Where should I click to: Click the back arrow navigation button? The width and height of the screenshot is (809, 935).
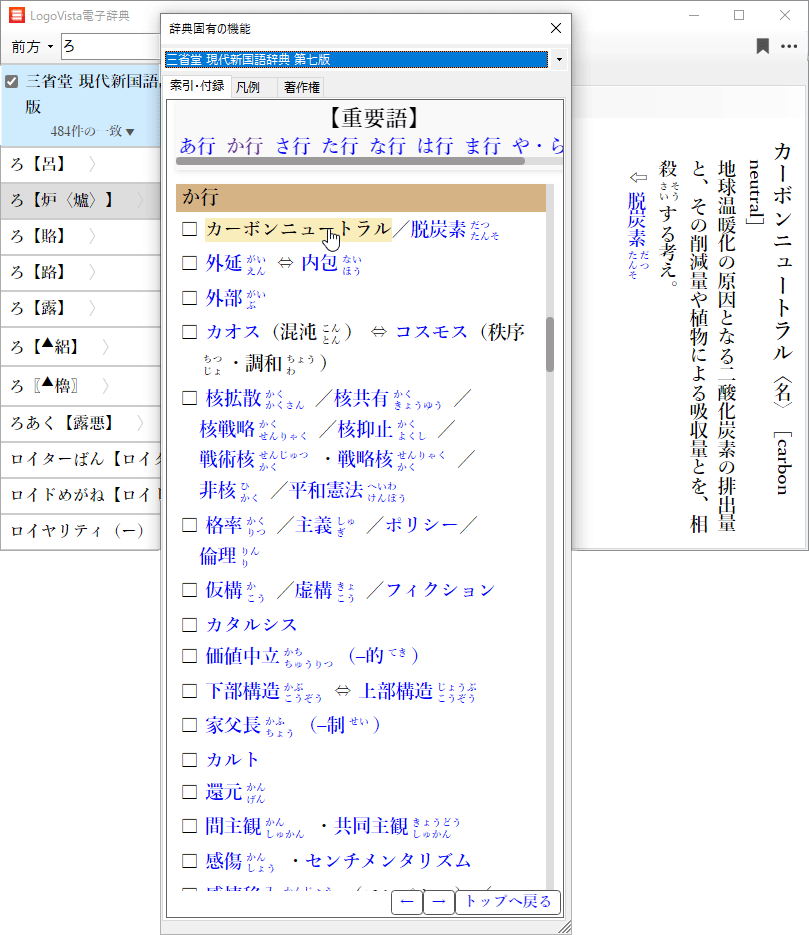406,901
